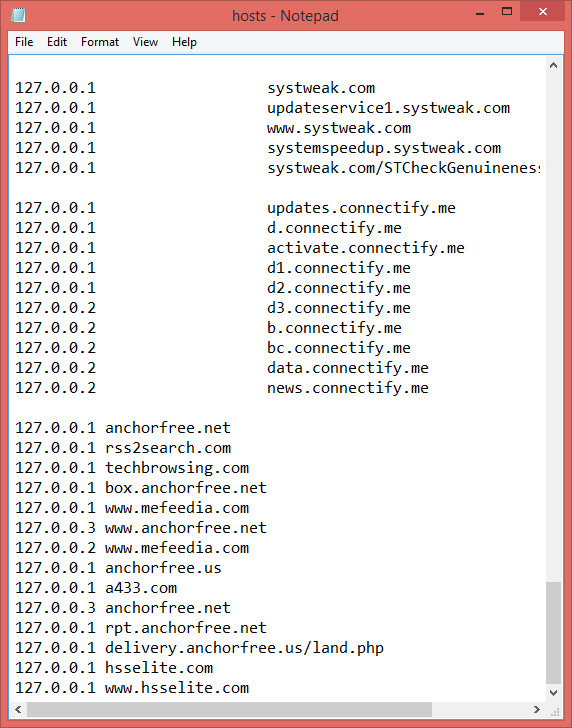Click the horizontal scrollbar left arrow

[x=19, y=709]
